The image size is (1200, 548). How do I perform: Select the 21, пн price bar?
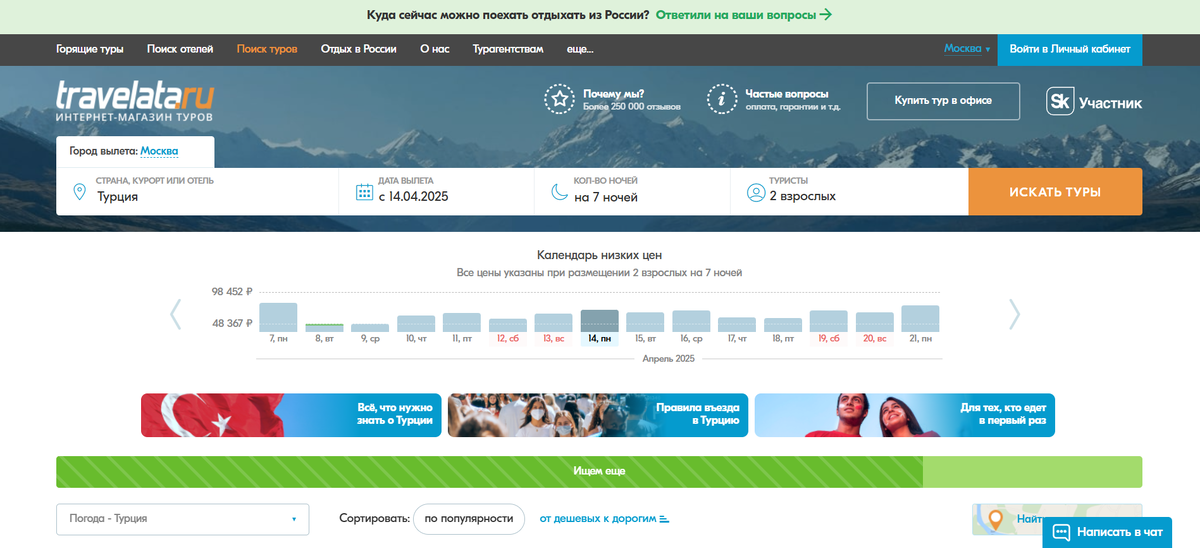coord(920,319)
